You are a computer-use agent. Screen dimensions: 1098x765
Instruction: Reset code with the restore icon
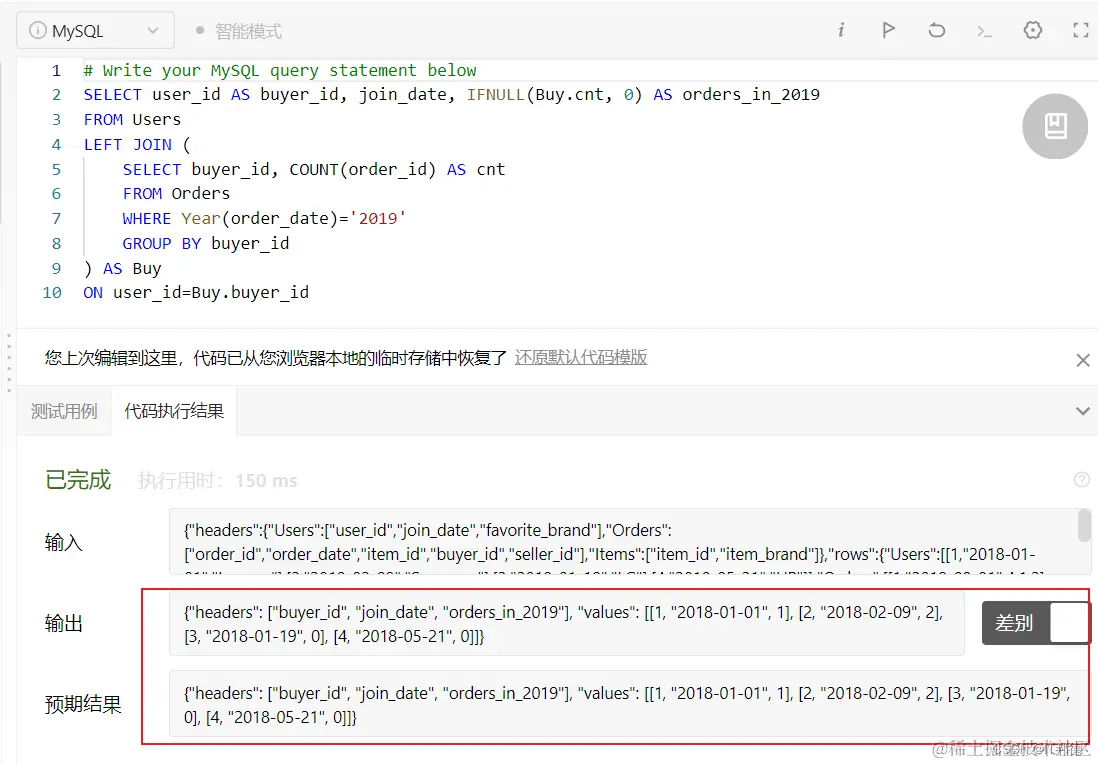(936, 30)
